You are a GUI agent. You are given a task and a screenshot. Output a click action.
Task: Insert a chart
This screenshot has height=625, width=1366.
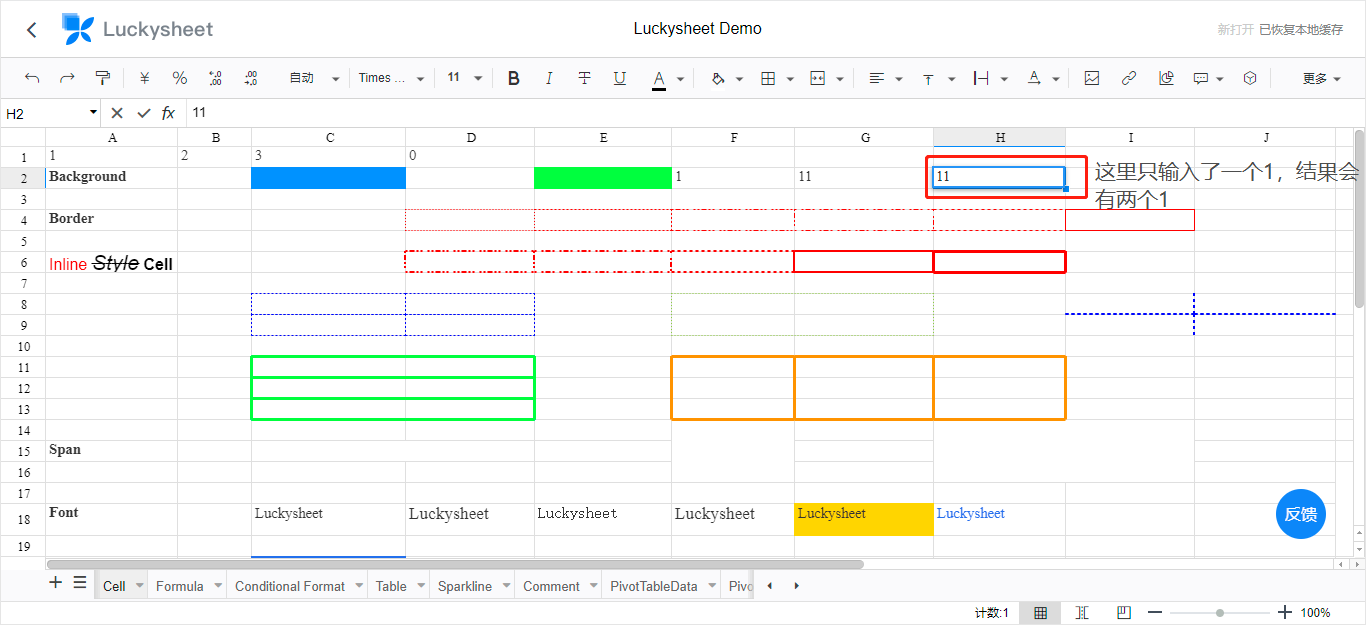pos(1166,78)
